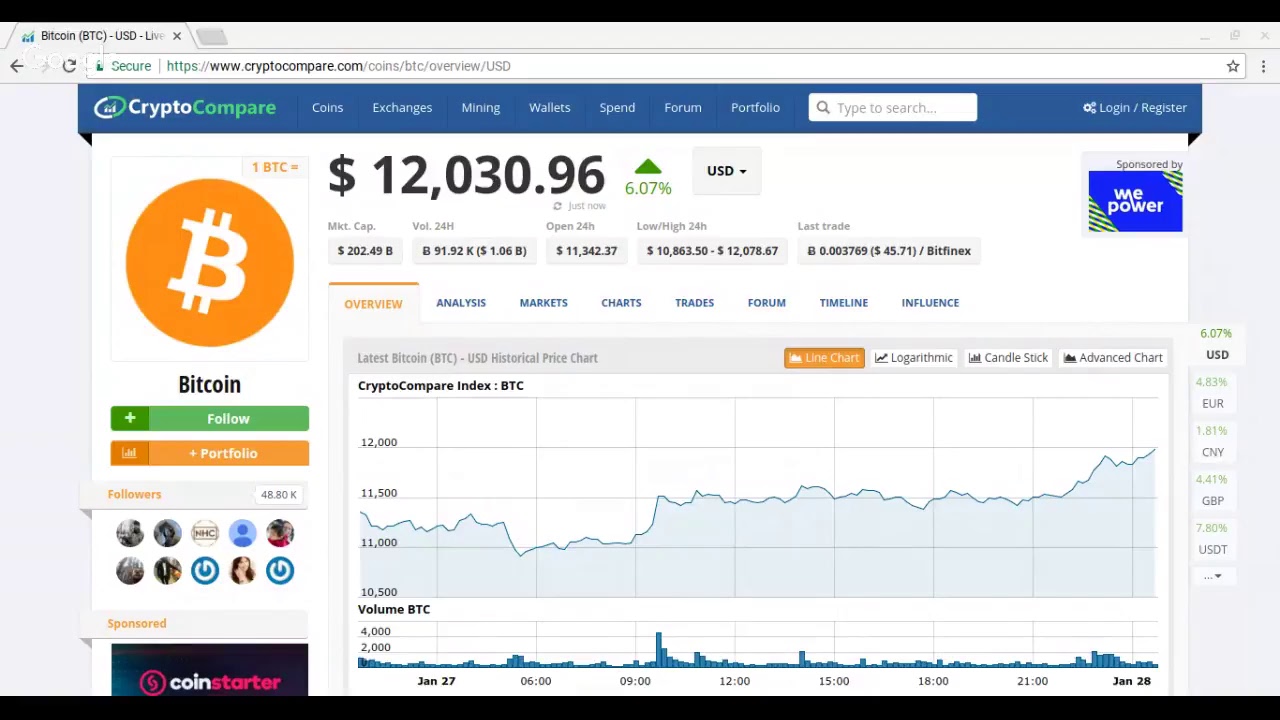Open the Advanced Chart
Image resolution: width=1280 pixels, height=720 pixels.
(1113, 358)
